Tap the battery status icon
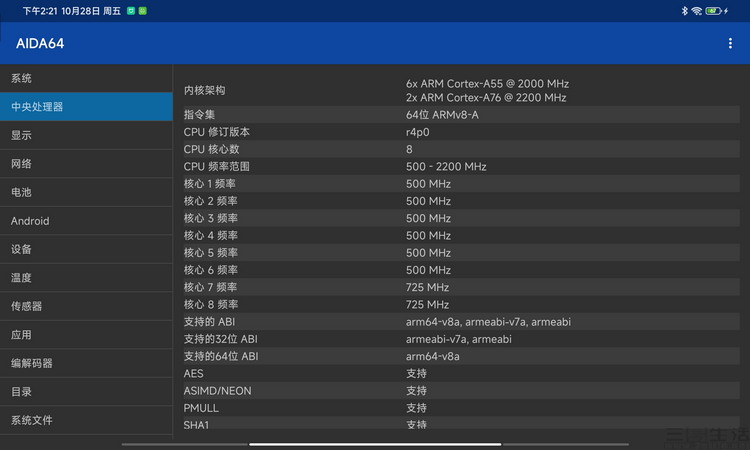The width and height of the screenshot is (750, 450). pos(715,11)
